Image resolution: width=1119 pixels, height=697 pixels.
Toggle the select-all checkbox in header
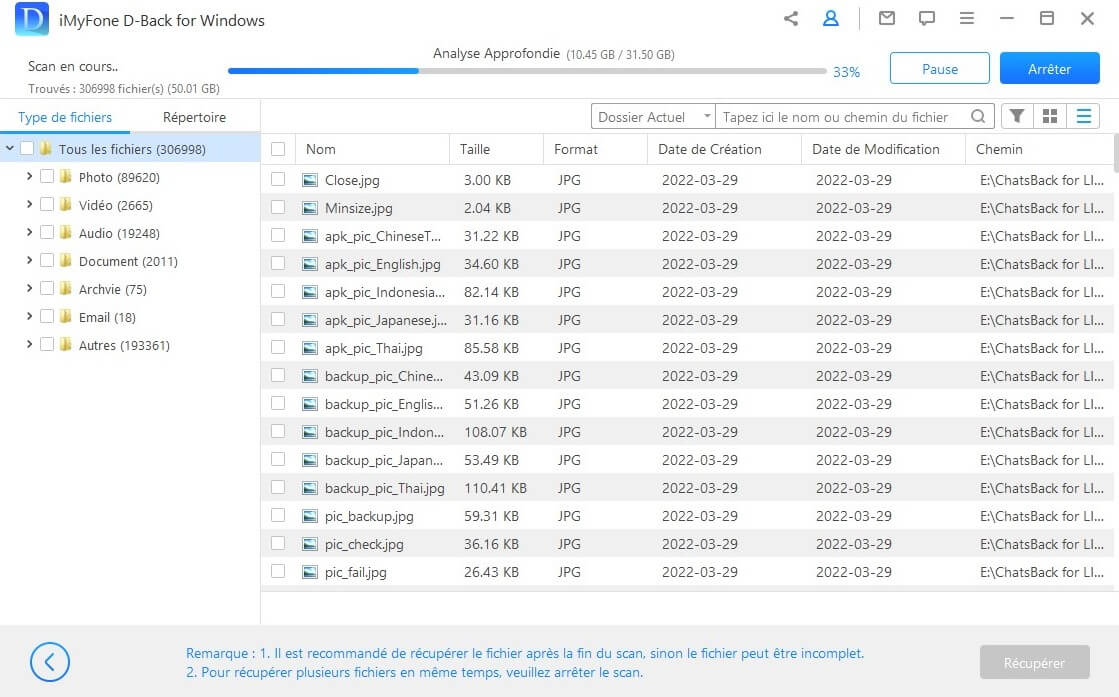[278, 149]
